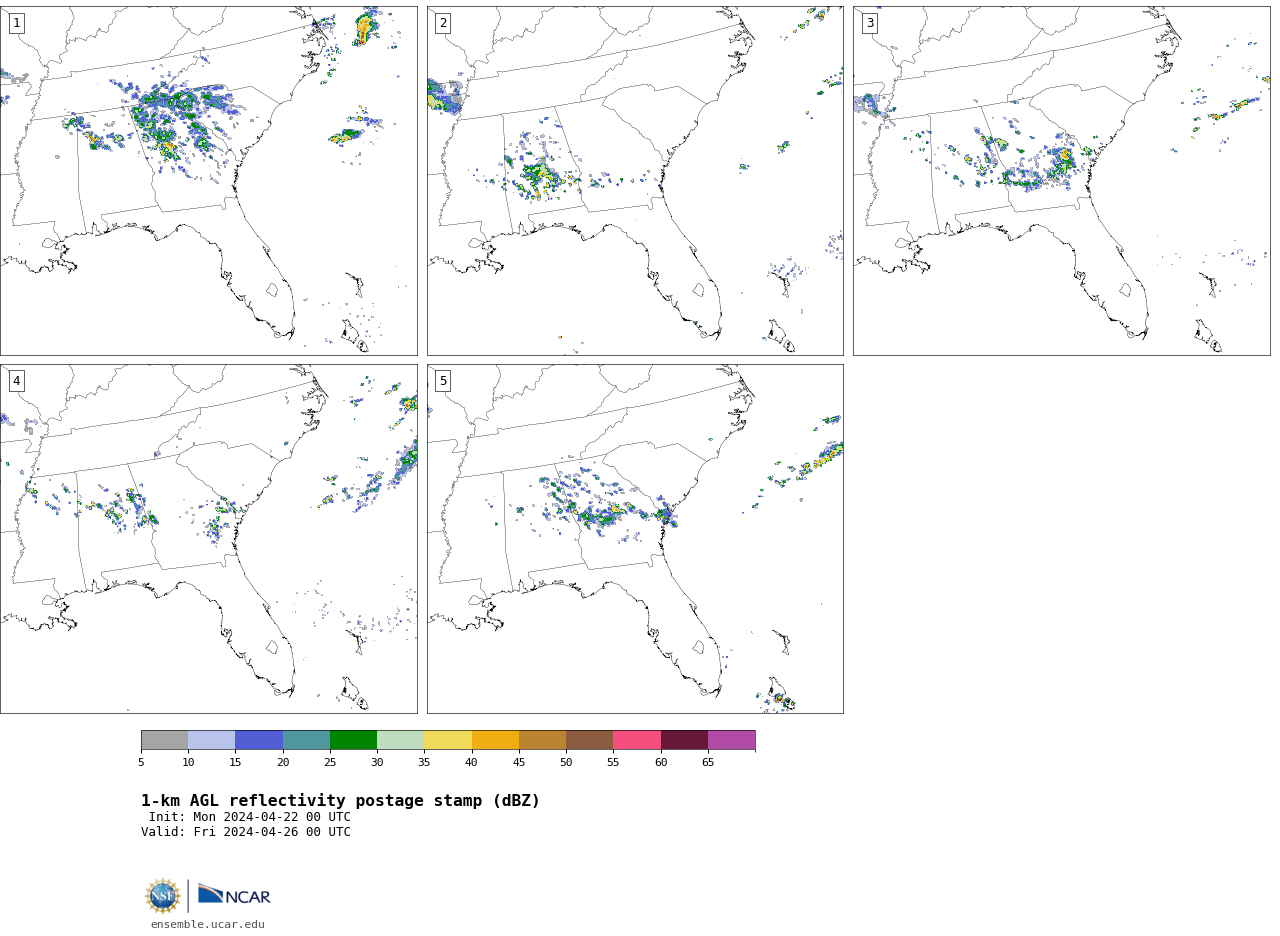Open ensemble member 3 reflectivity map
Viewport: 1280px width, 936px height.
click(1061, 181)
